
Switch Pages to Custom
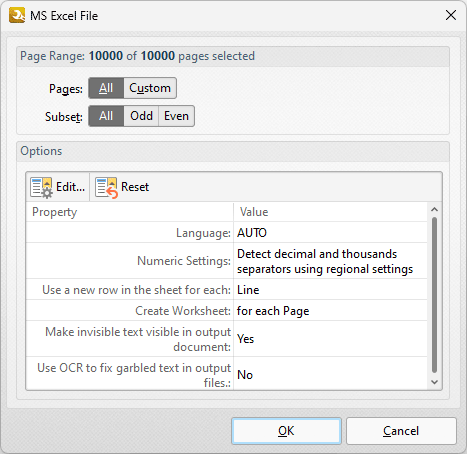point(150,88)
